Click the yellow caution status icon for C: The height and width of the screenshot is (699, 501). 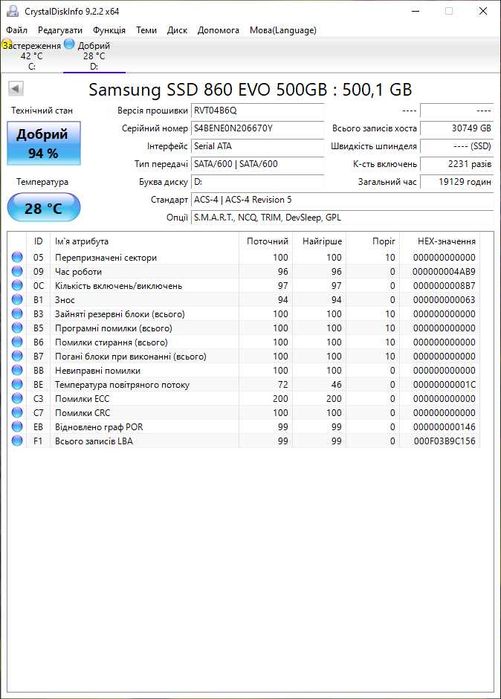[6, 45]
